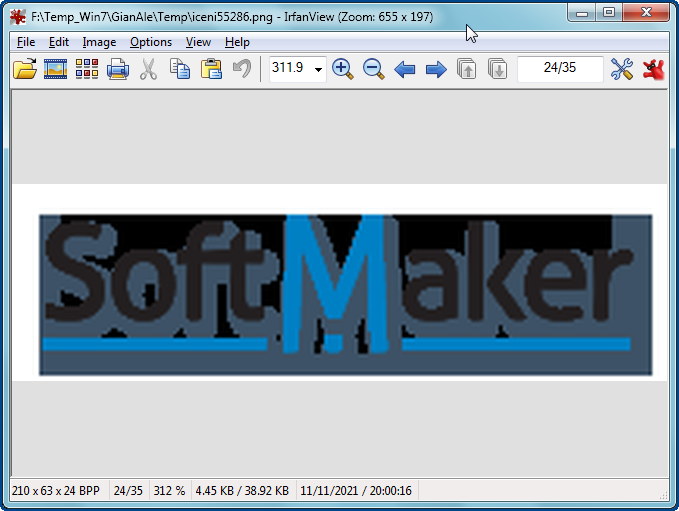Click the 24/35 image index field

click(x=560, y=69)
